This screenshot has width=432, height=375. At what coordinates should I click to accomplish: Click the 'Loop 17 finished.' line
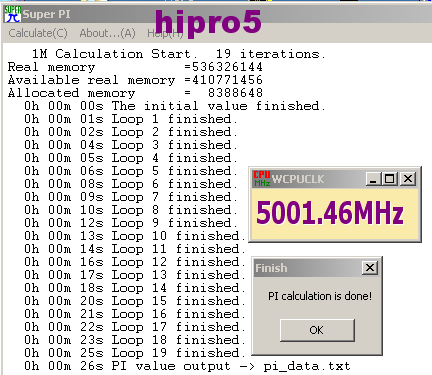pyautogui.click(x=135, y=327)
